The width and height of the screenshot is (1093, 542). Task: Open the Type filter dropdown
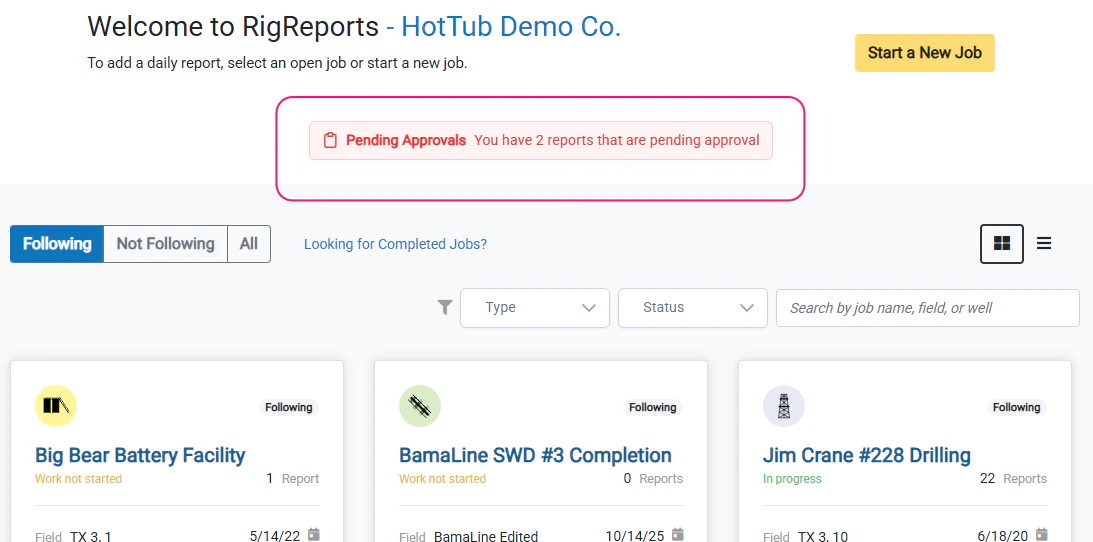pos(535,308)
